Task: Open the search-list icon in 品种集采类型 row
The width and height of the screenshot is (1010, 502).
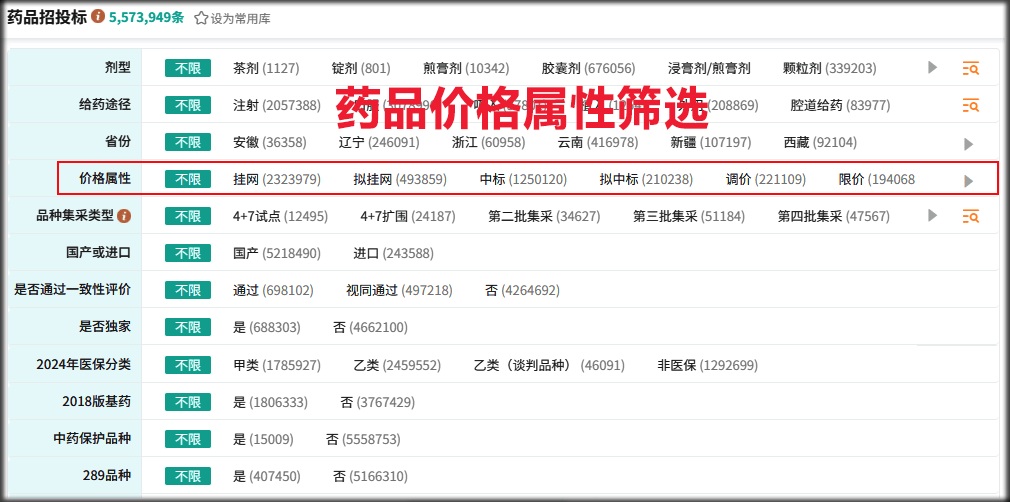Action: 971,216
